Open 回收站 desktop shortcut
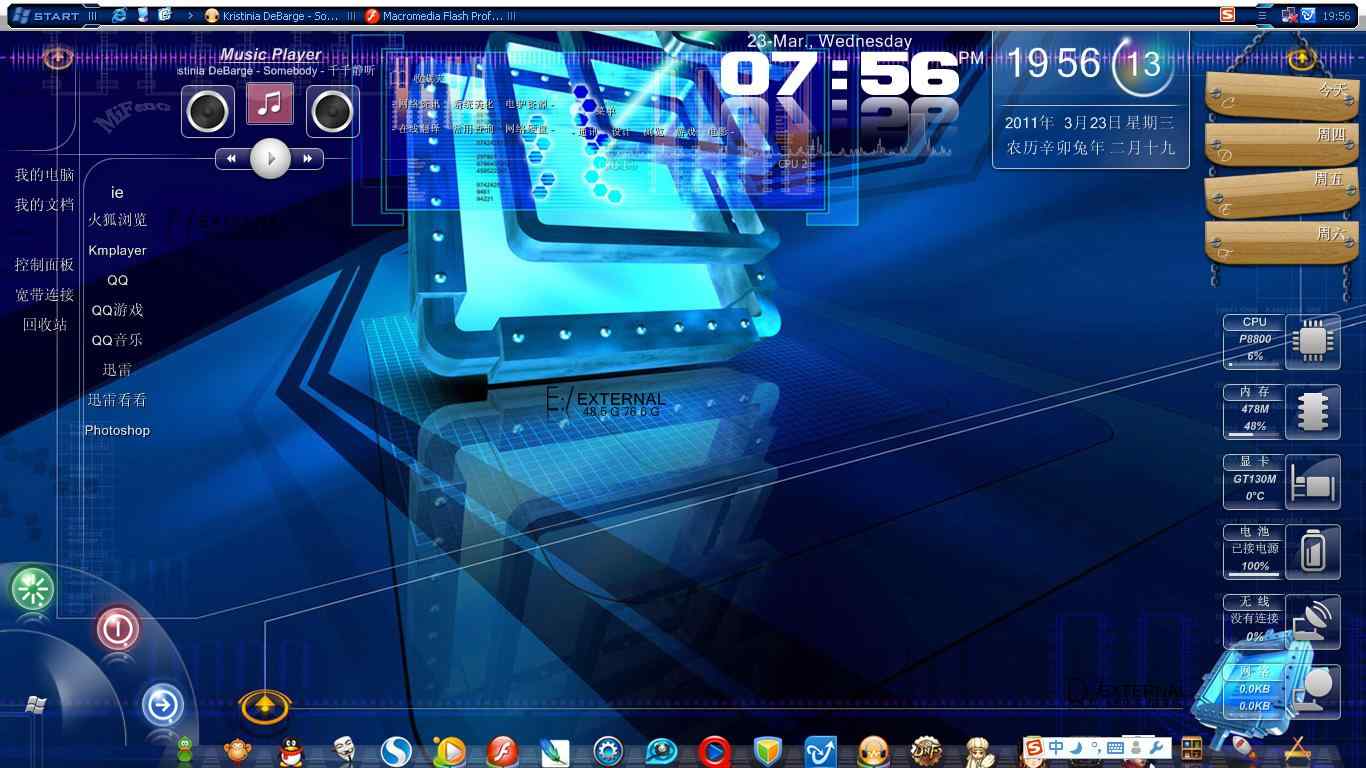 click(x=45, y=325)
